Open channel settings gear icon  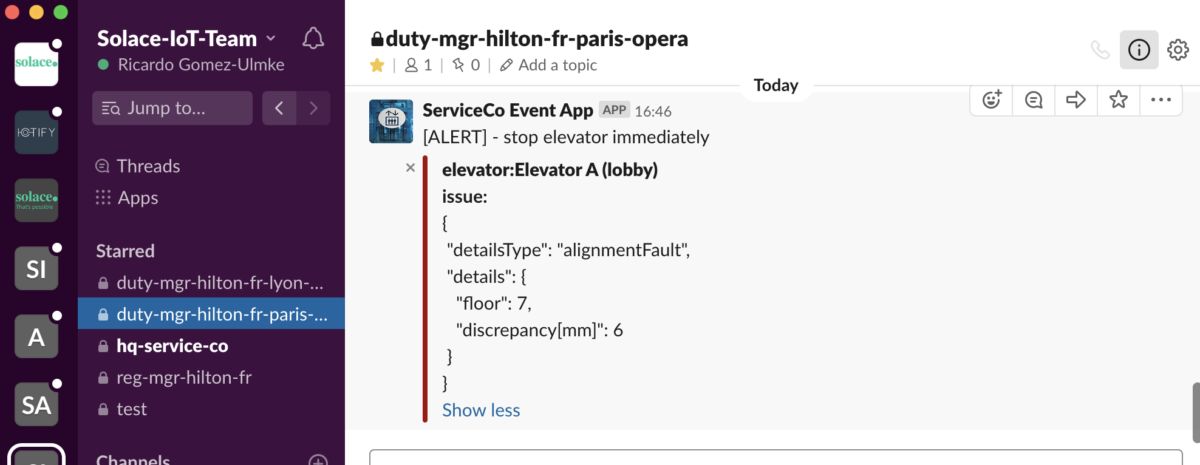coord(1178,50)
